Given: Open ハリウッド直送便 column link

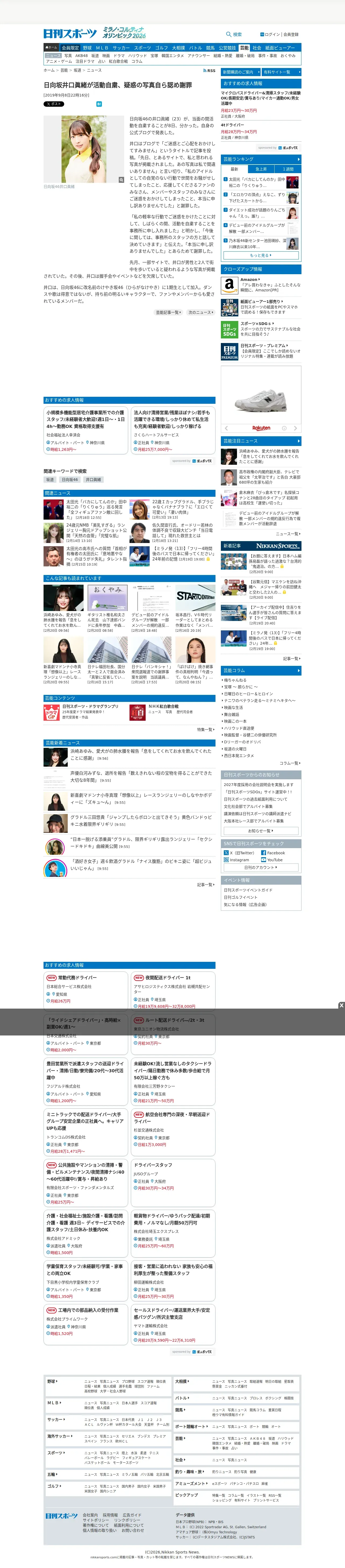Looking at the screenshot, I should (x=239, y=728).
